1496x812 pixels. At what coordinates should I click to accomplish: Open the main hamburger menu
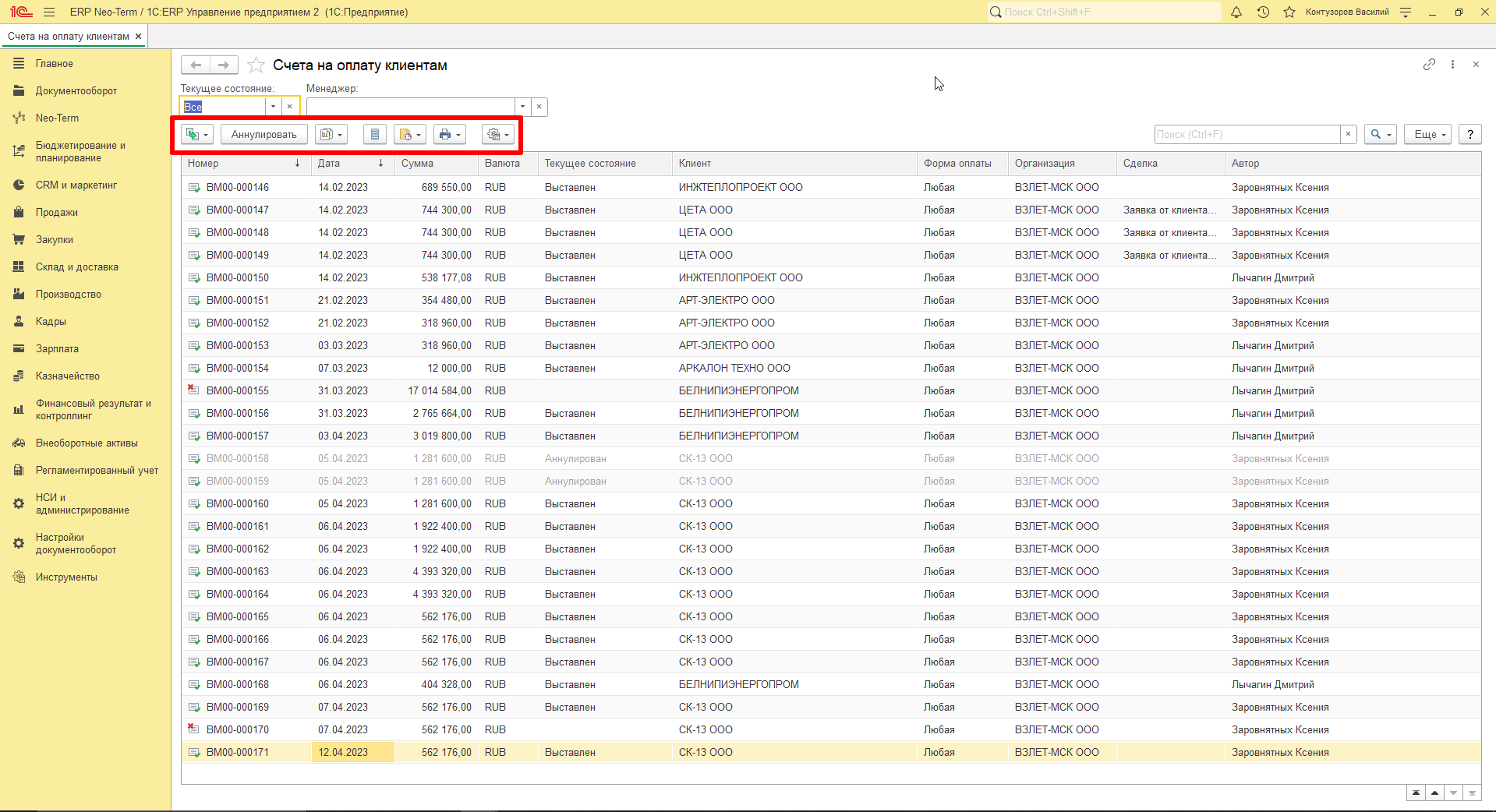pyautogui.click(x=49, y=12)
